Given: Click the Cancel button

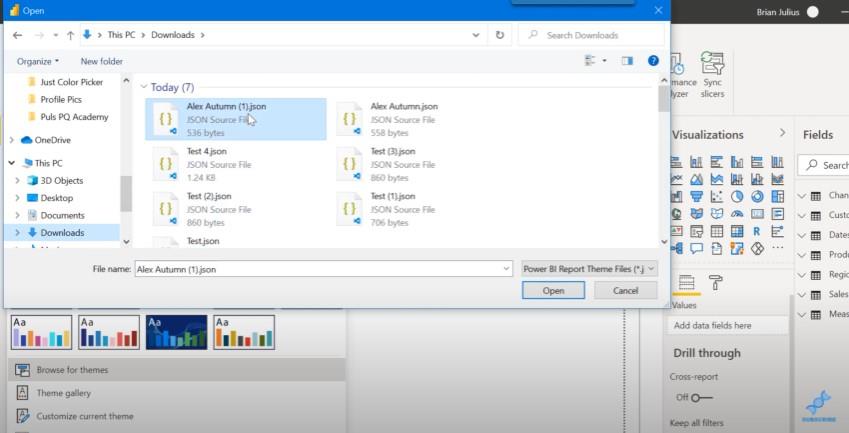Looking at the screenshot, I should [x=625, y=291].
